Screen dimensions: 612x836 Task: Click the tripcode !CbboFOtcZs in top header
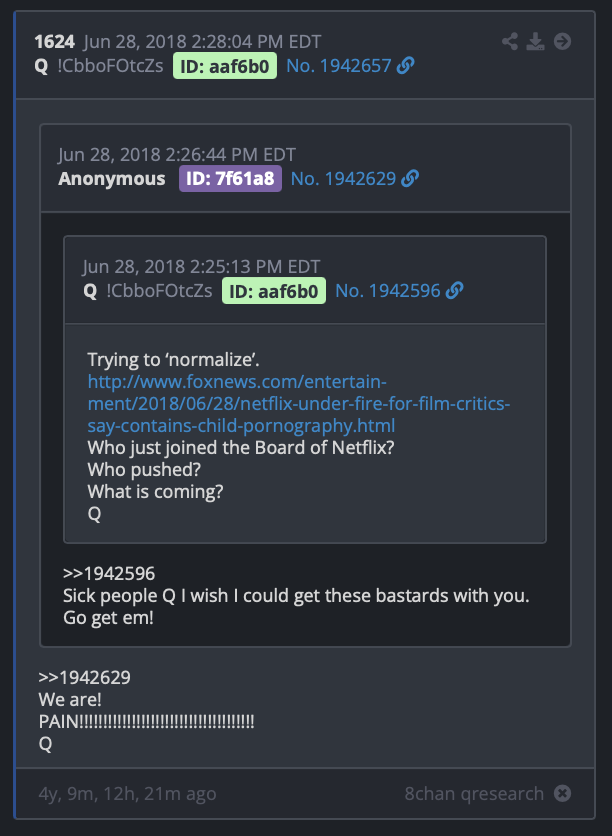point(110,66)
